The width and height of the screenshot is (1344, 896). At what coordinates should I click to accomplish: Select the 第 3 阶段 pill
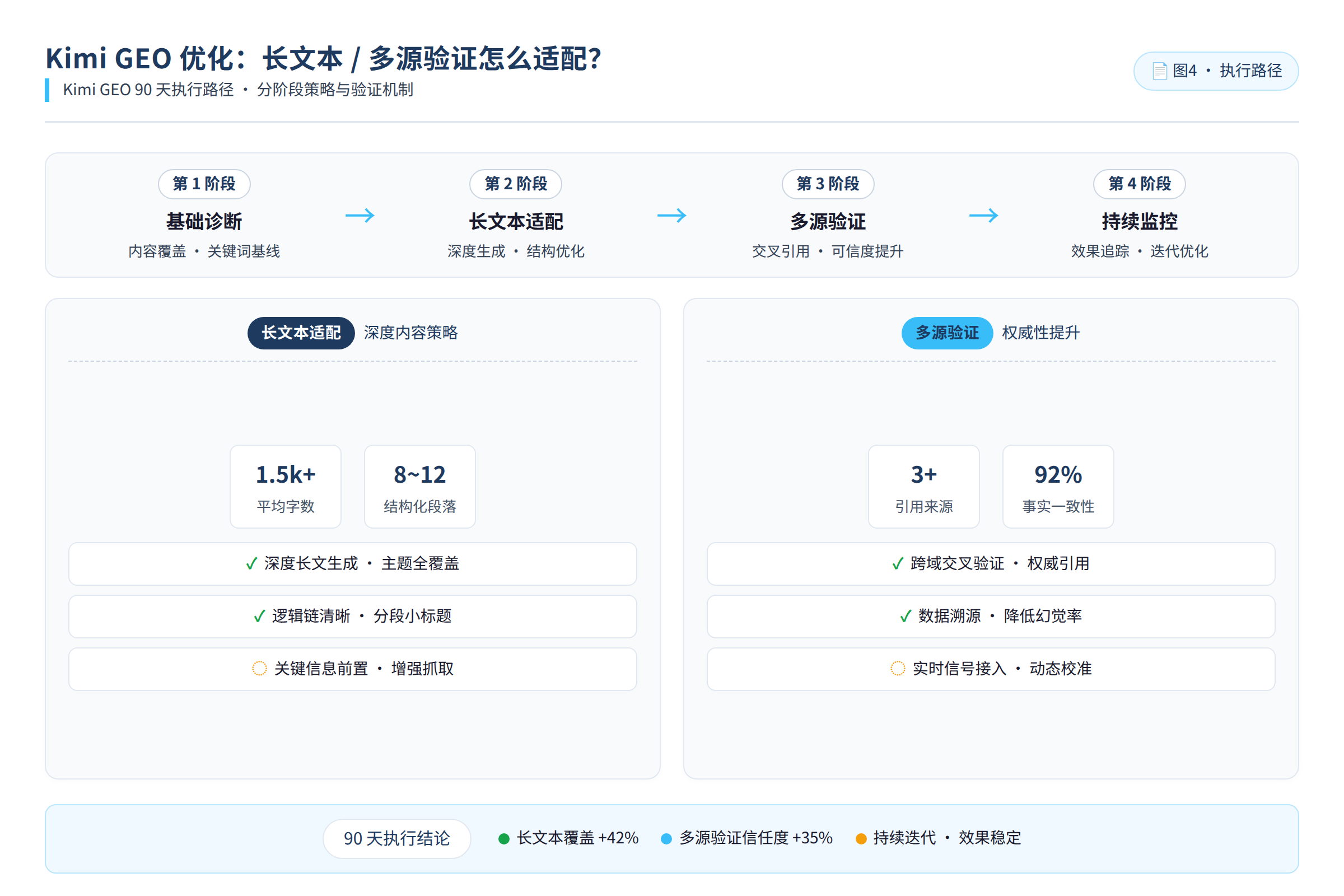[828, 184]
